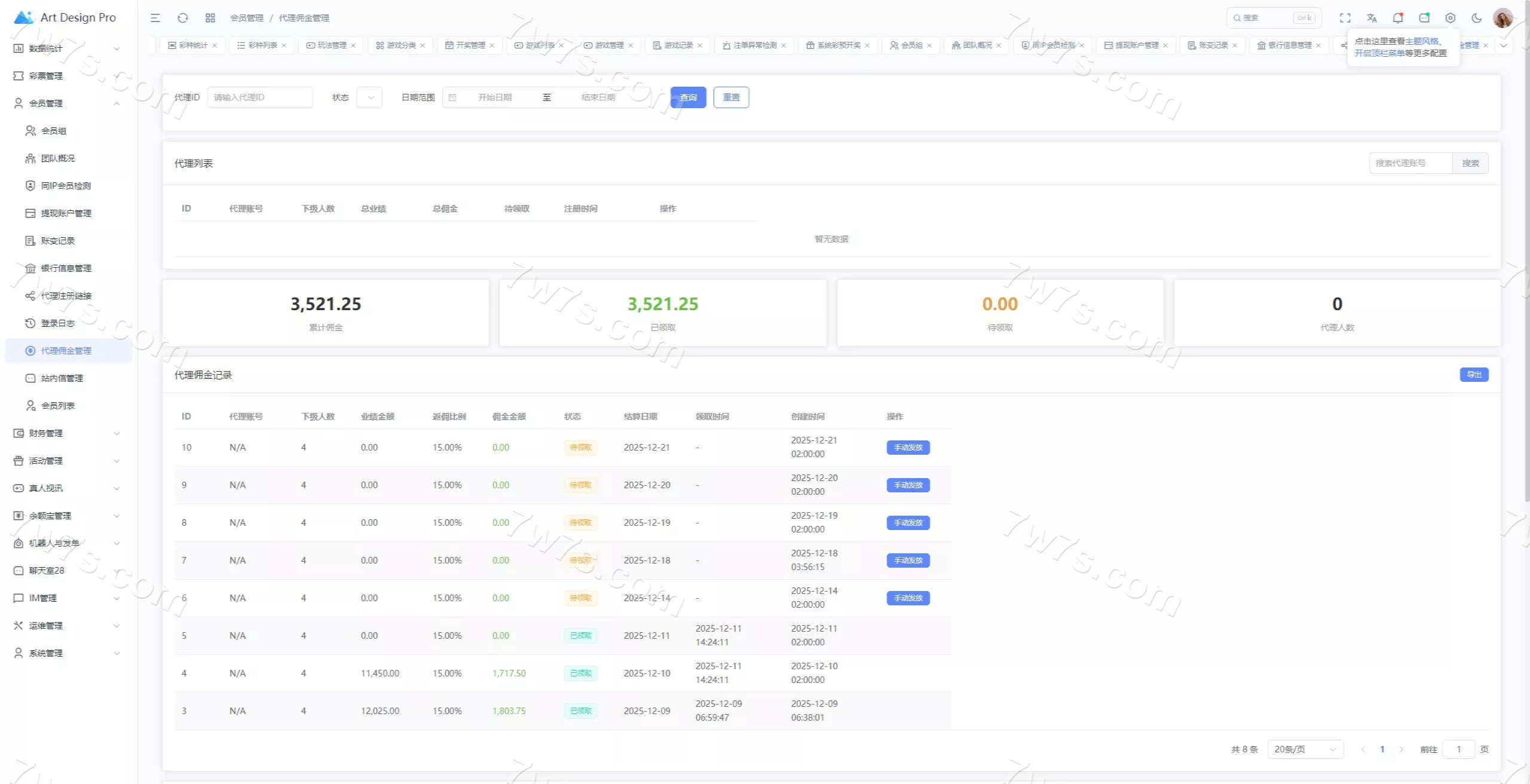Screen dimensions: 1530x784
Task: Open the 20条/页 page size dropdown
Action: 1305,749
